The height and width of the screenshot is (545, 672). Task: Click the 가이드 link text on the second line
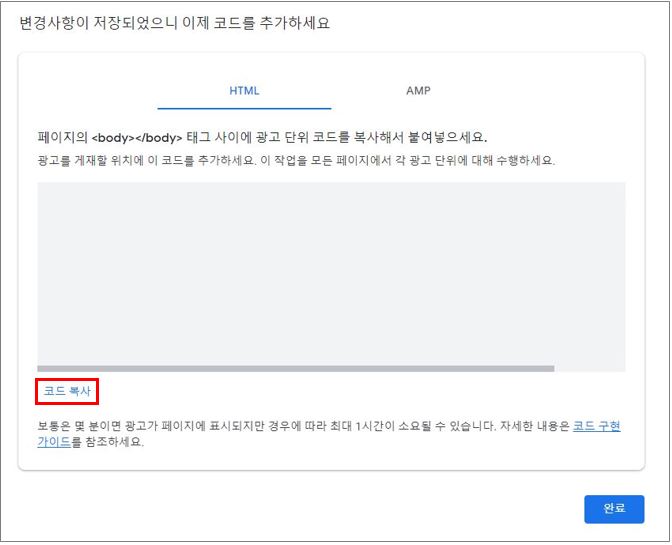point(54,442)
